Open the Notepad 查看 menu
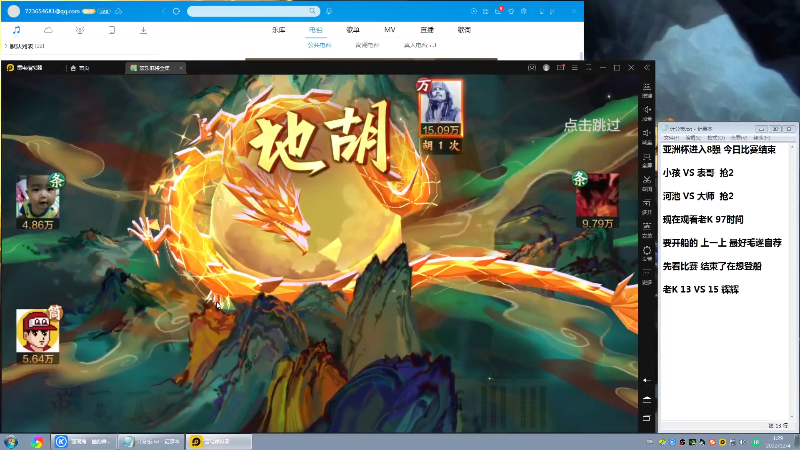800x450 pixels. click(738, 138)
